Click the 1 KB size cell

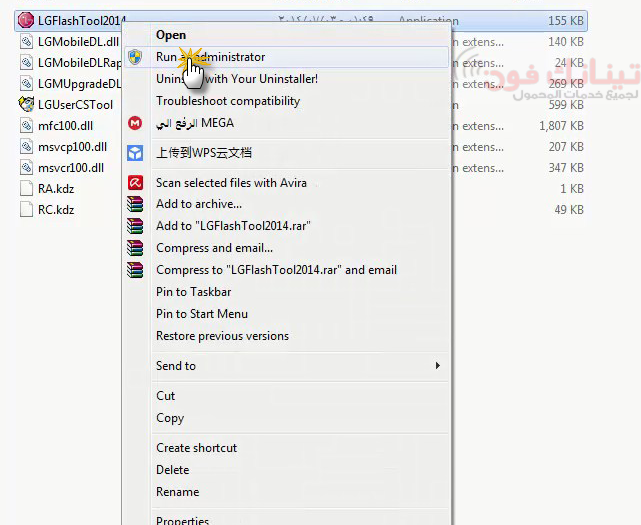pos(572,189)
